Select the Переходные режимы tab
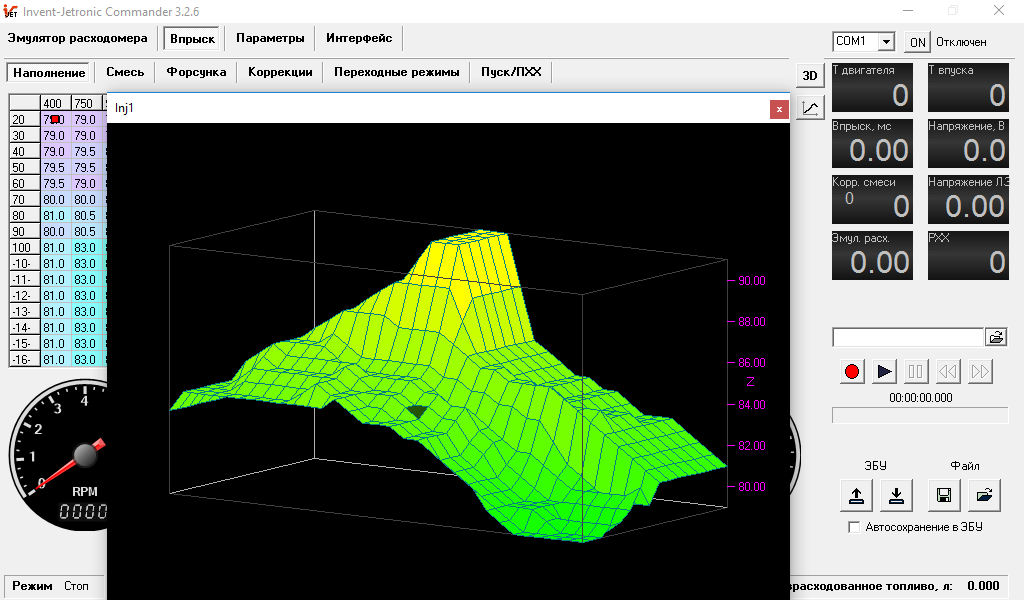1024x600 pixels. pos(396,72)
